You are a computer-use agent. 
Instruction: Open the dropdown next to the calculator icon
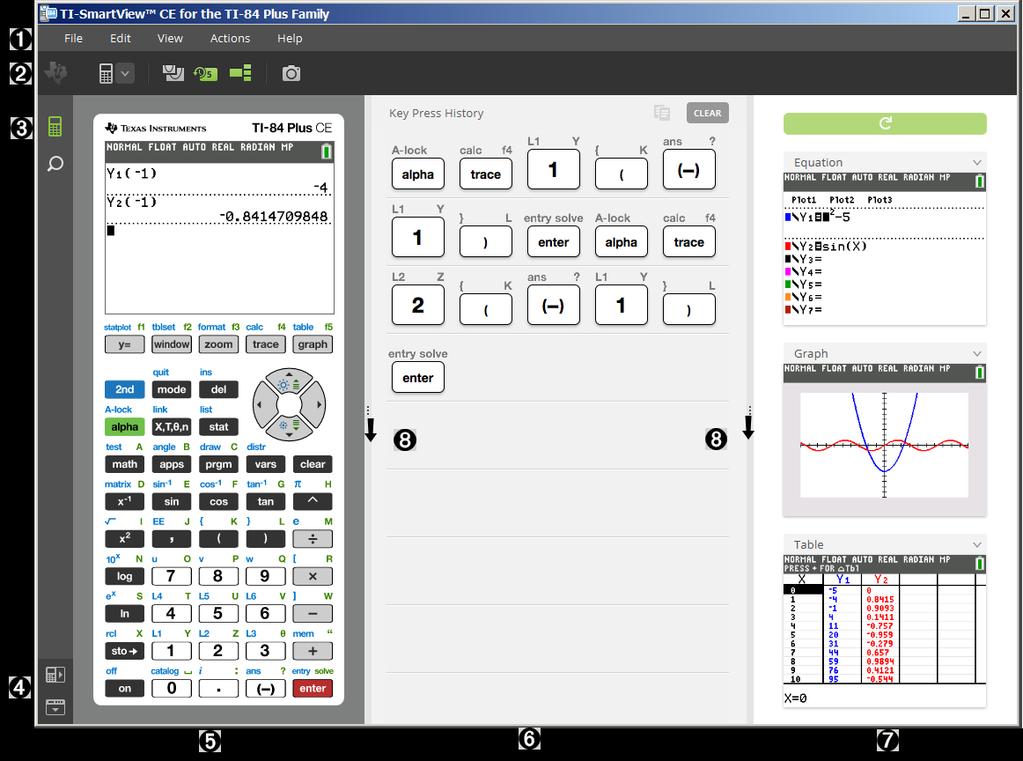click(125, 73)
